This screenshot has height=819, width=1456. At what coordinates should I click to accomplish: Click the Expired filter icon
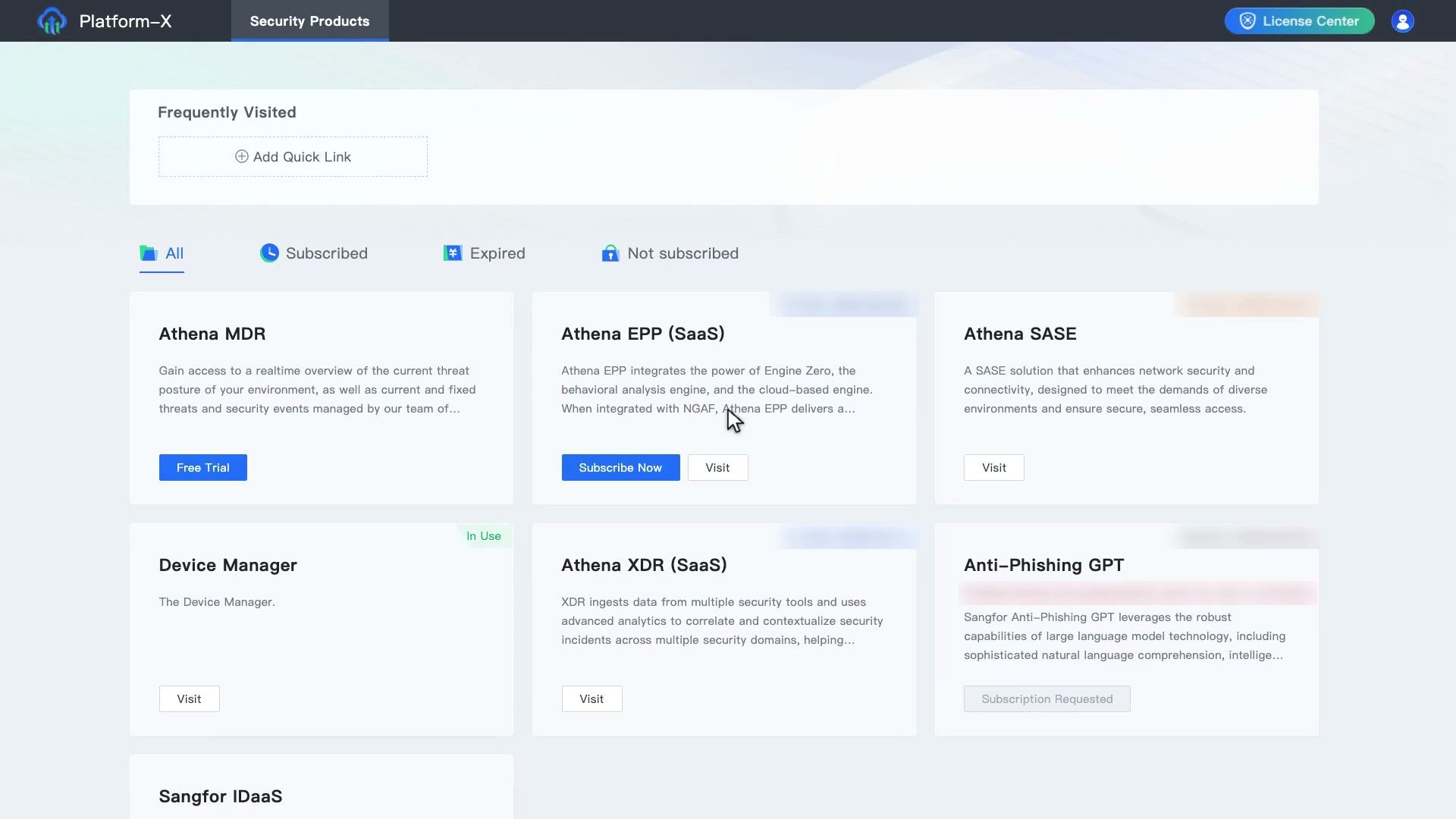(x=453, y=253)
